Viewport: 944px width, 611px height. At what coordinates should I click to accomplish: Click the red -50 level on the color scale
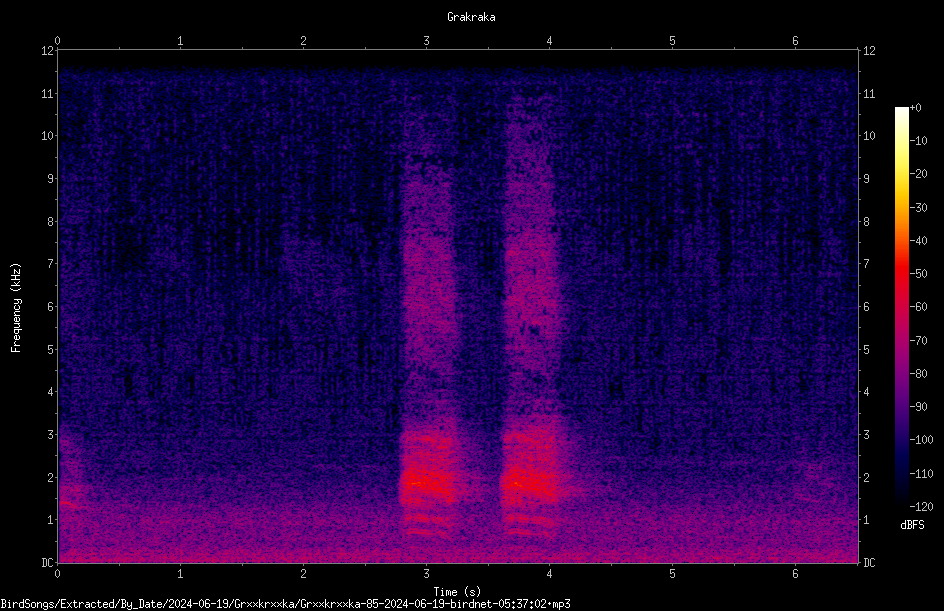pos(901,273)
